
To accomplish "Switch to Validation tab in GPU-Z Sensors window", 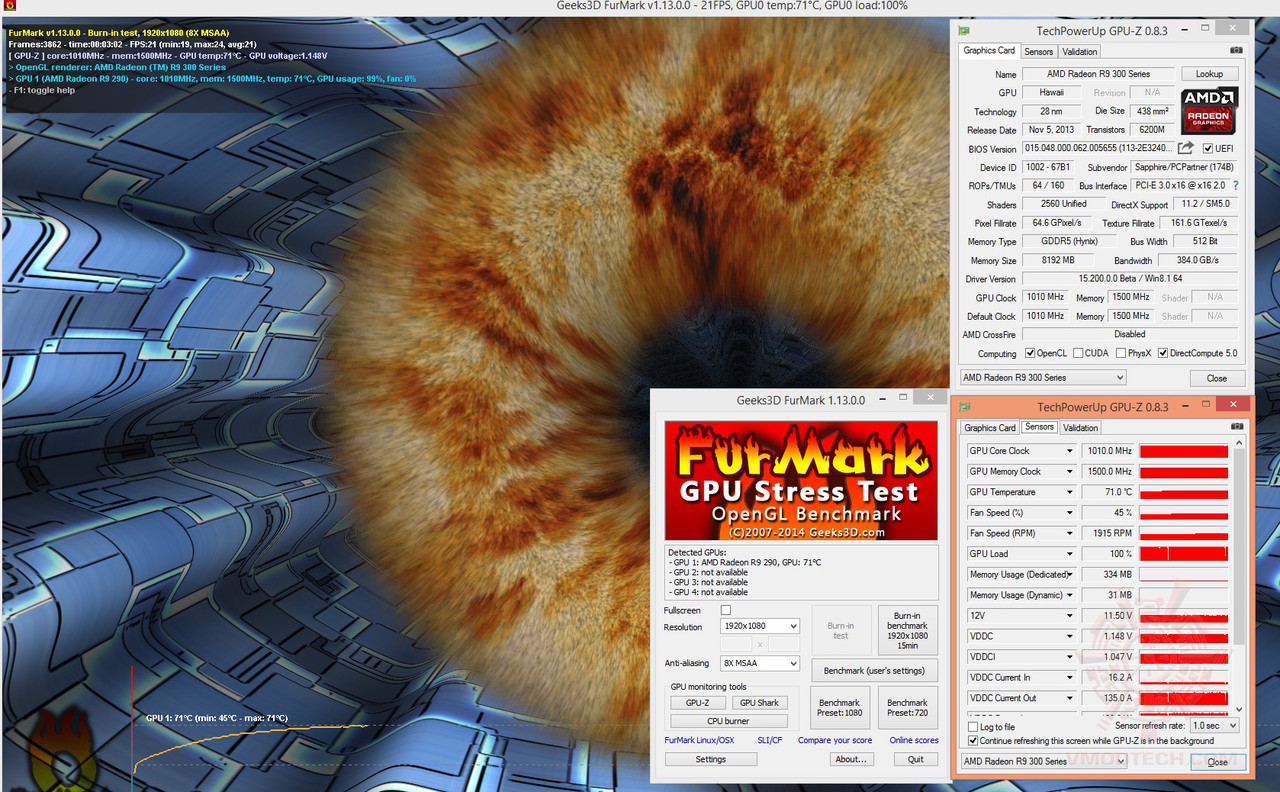I will 1080,428.
